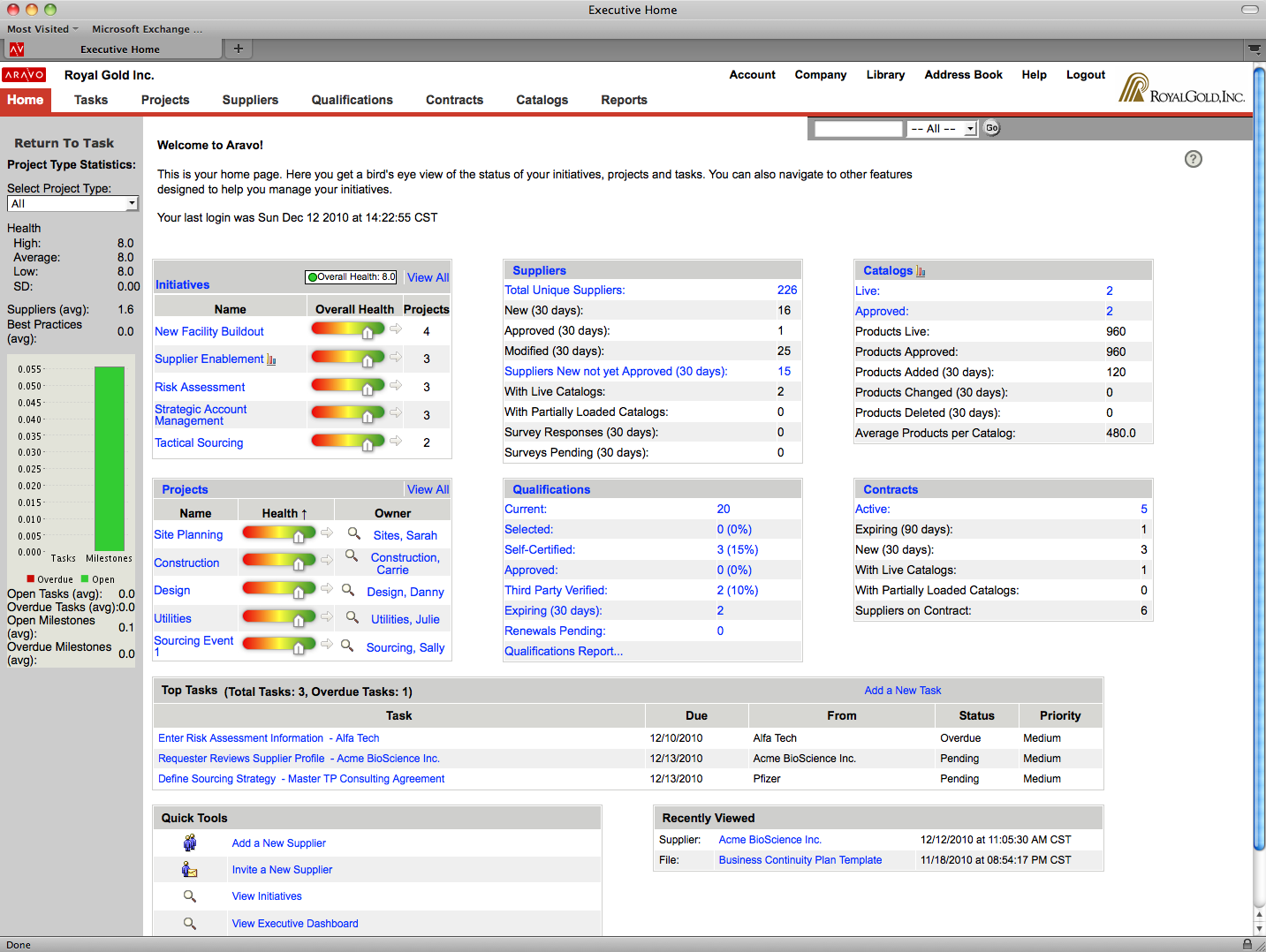Open the search scope '-- All --' dropdown
This screenshot has width=1266, height=952.
942,129
